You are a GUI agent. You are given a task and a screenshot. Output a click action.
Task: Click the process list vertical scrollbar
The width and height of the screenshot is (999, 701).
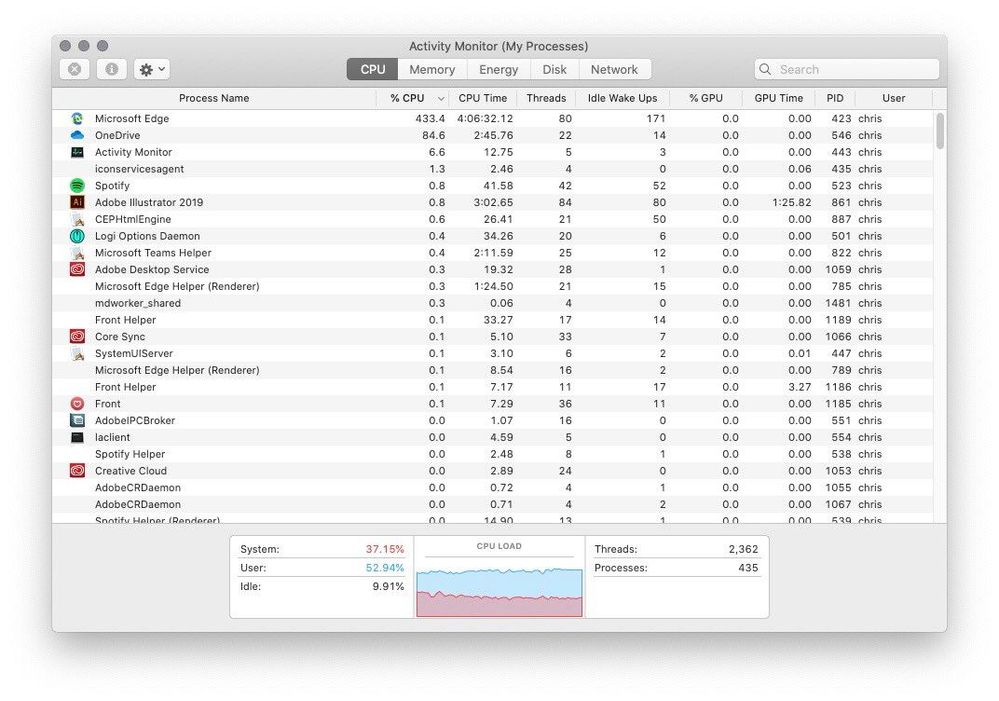940,131
